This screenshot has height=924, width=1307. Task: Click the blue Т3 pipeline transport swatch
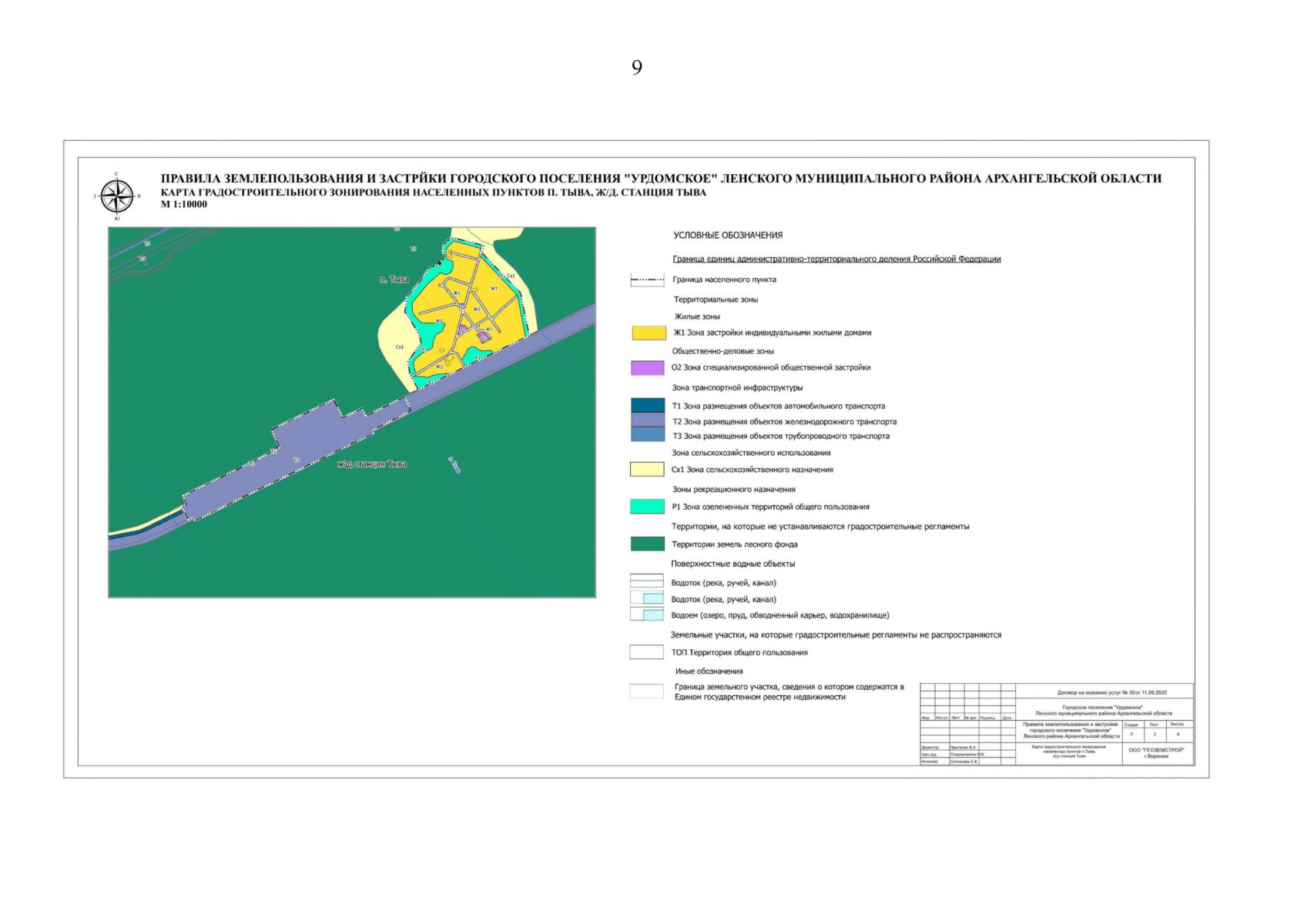coord(648,434)
